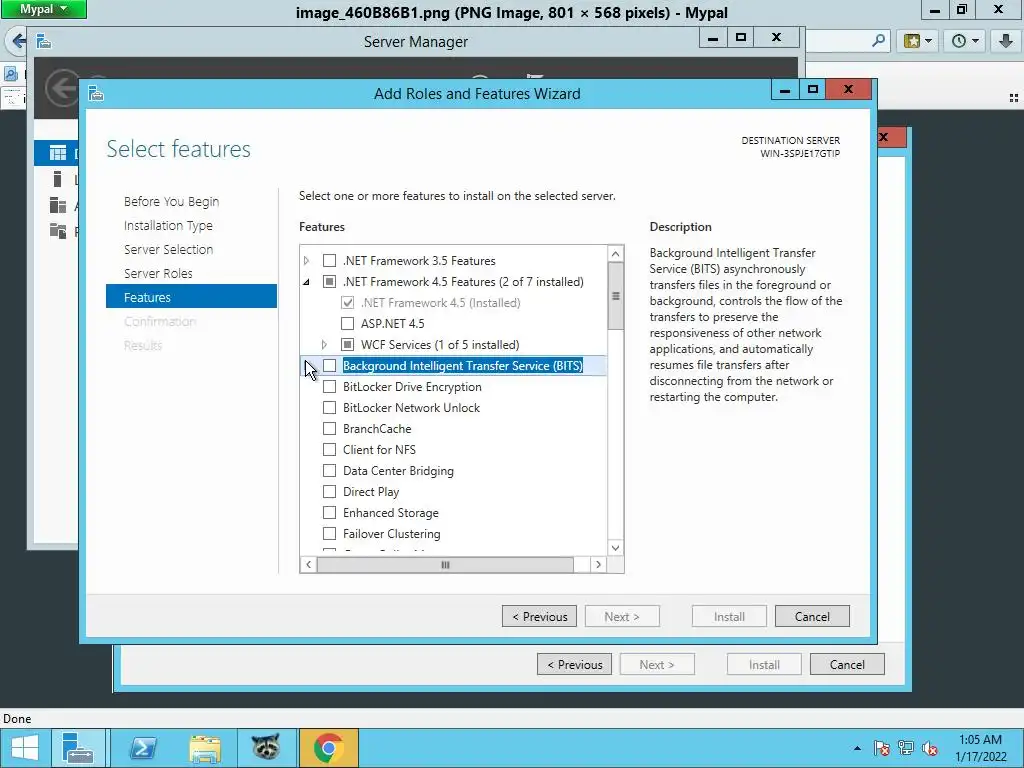Screen dimensions: 1024x768
Task: Check the Failover Clustering box
Action: click(x=330, y=534)
